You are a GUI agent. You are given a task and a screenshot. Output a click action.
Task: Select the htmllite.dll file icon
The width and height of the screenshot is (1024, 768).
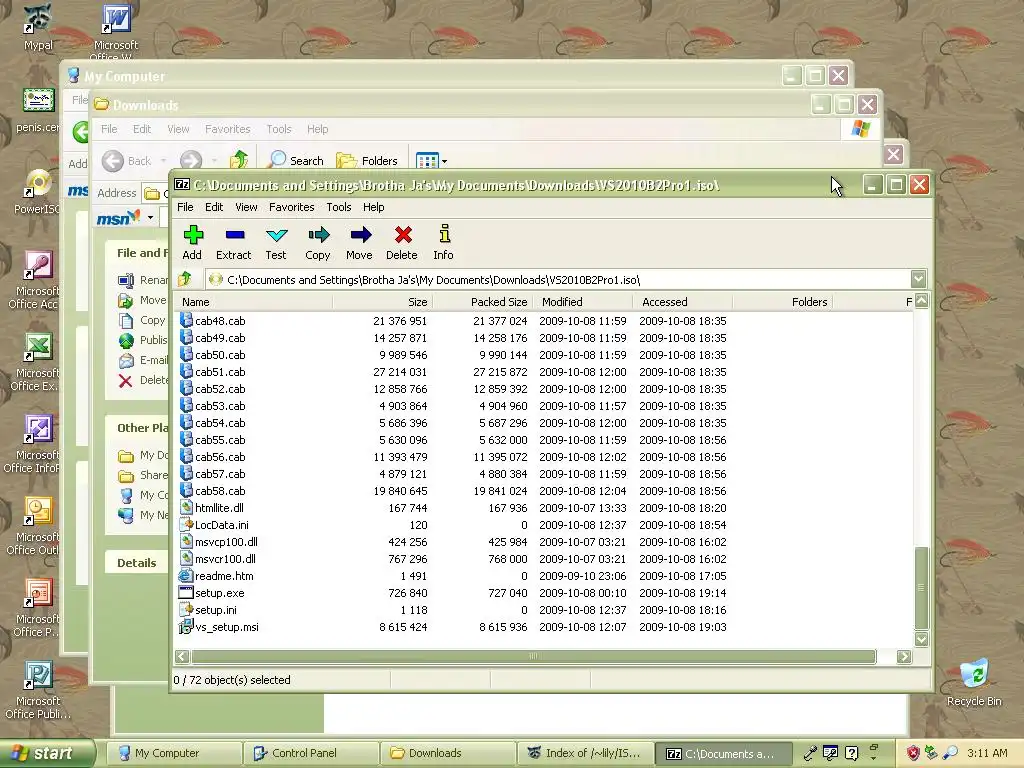pyautogui.click(x=185, y=507)
